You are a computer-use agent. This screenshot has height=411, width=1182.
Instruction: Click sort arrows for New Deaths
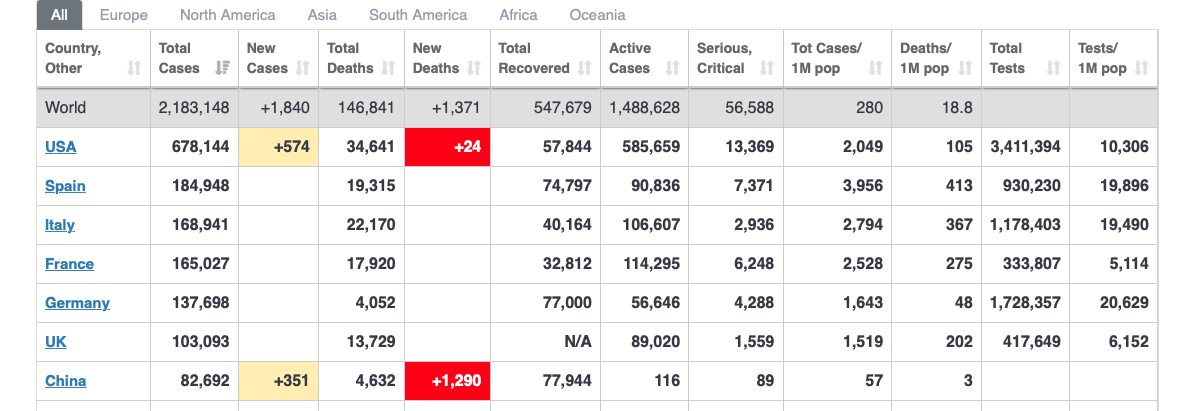(475, 68)
